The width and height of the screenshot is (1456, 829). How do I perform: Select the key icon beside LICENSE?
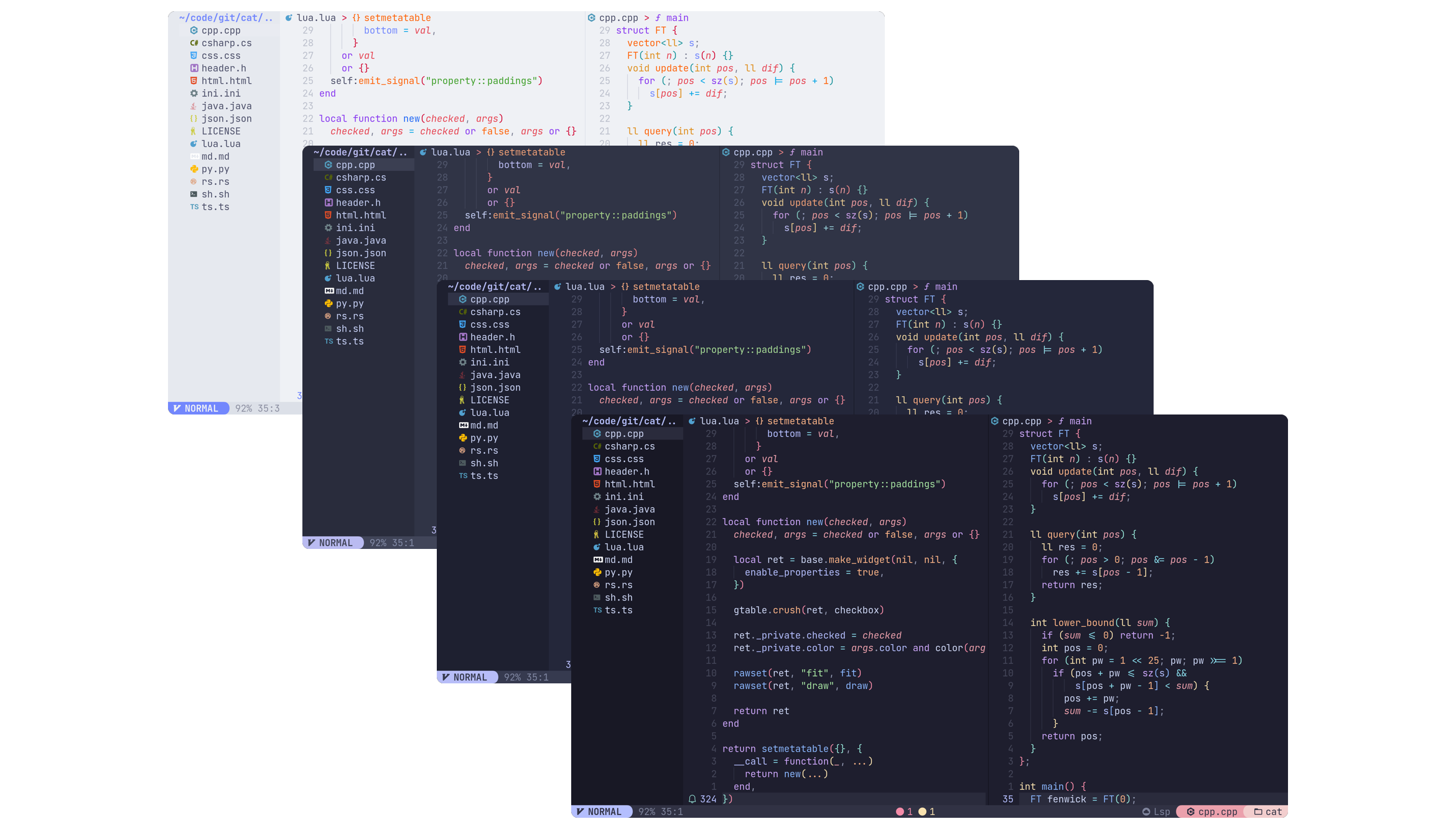(x=597, y=534)
